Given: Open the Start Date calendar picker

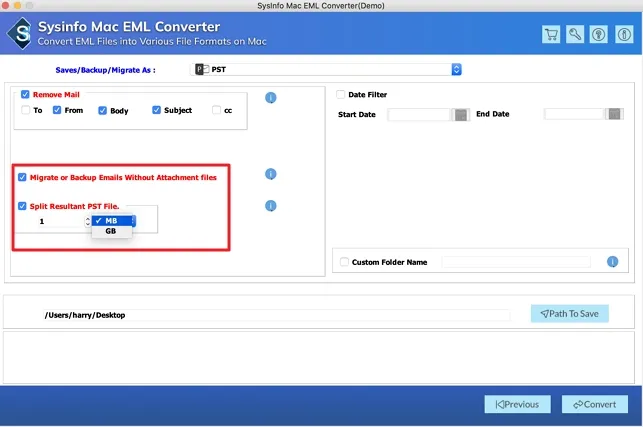Looking at the screenshot, I should pyautogui.click(x=461, y=114).
